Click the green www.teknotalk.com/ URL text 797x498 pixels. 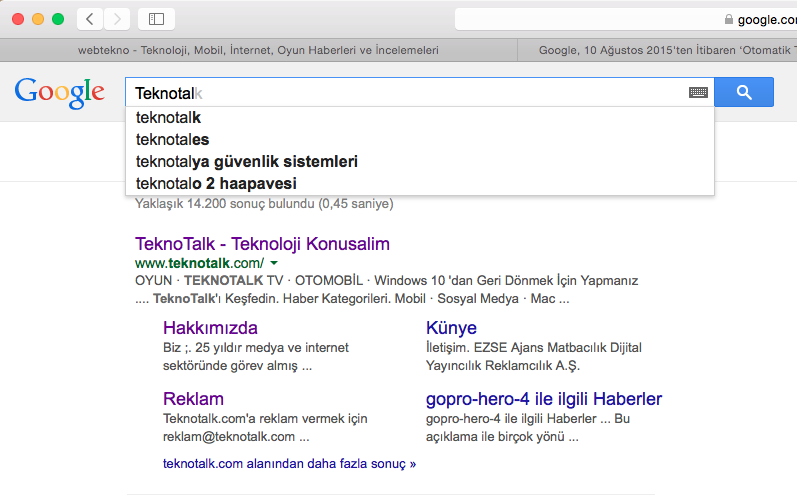(199, 263)
